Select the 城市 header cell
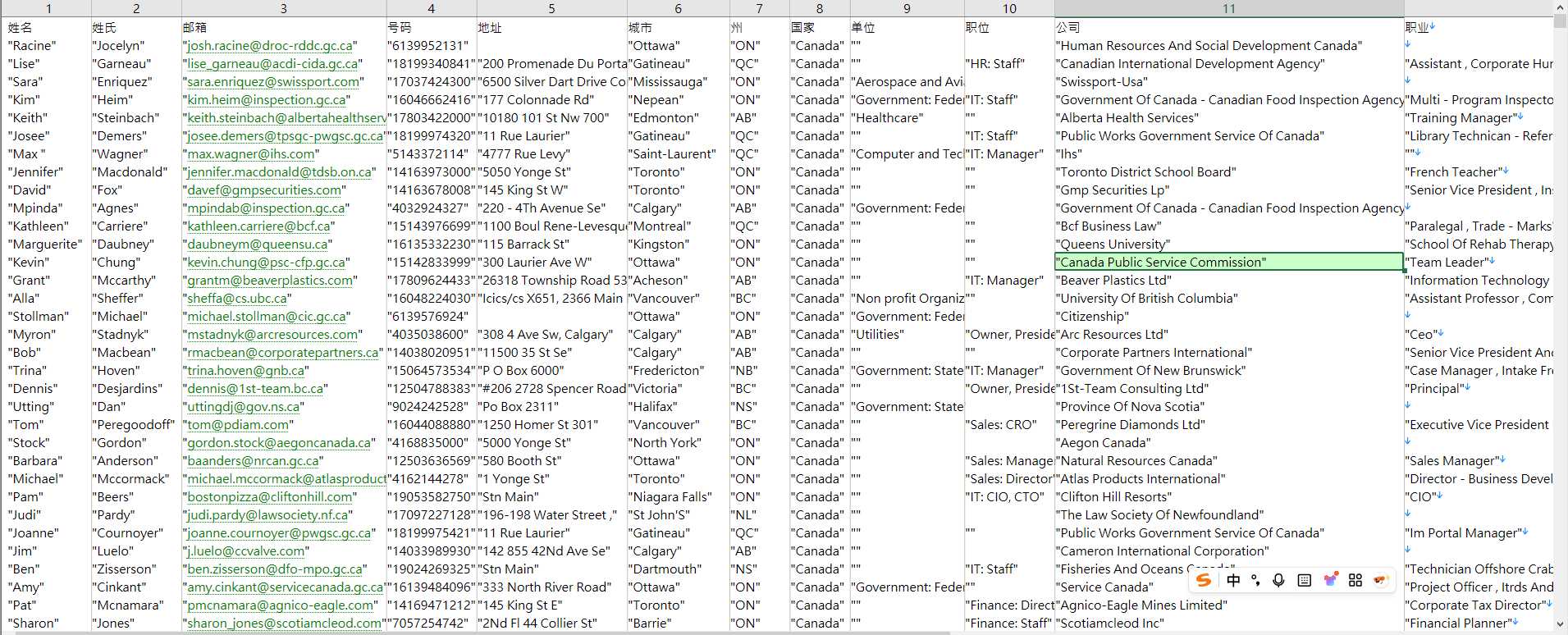The image size is (1568, 635). point(678,28)
